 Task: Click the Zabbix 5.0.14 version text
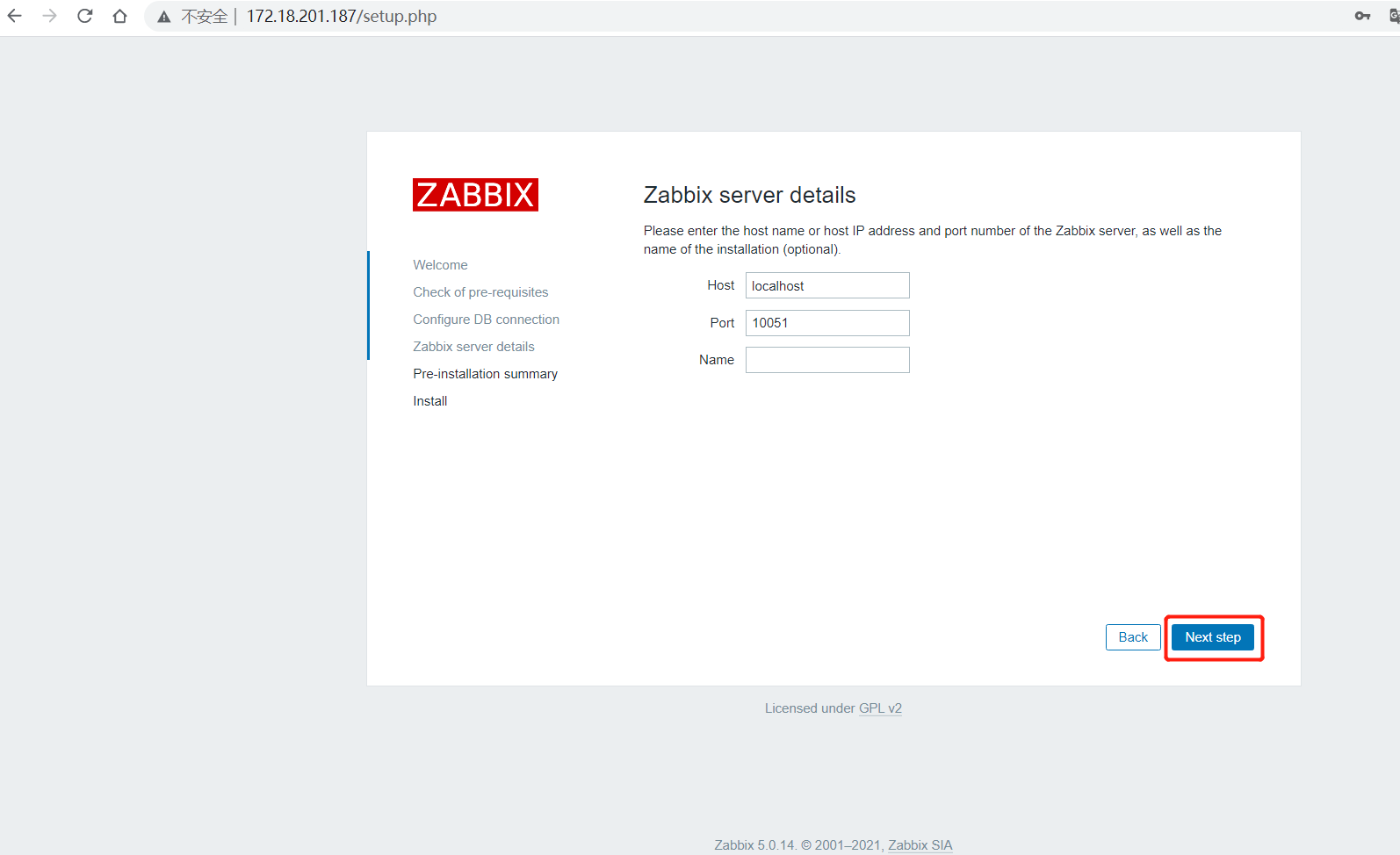point(755,845)
